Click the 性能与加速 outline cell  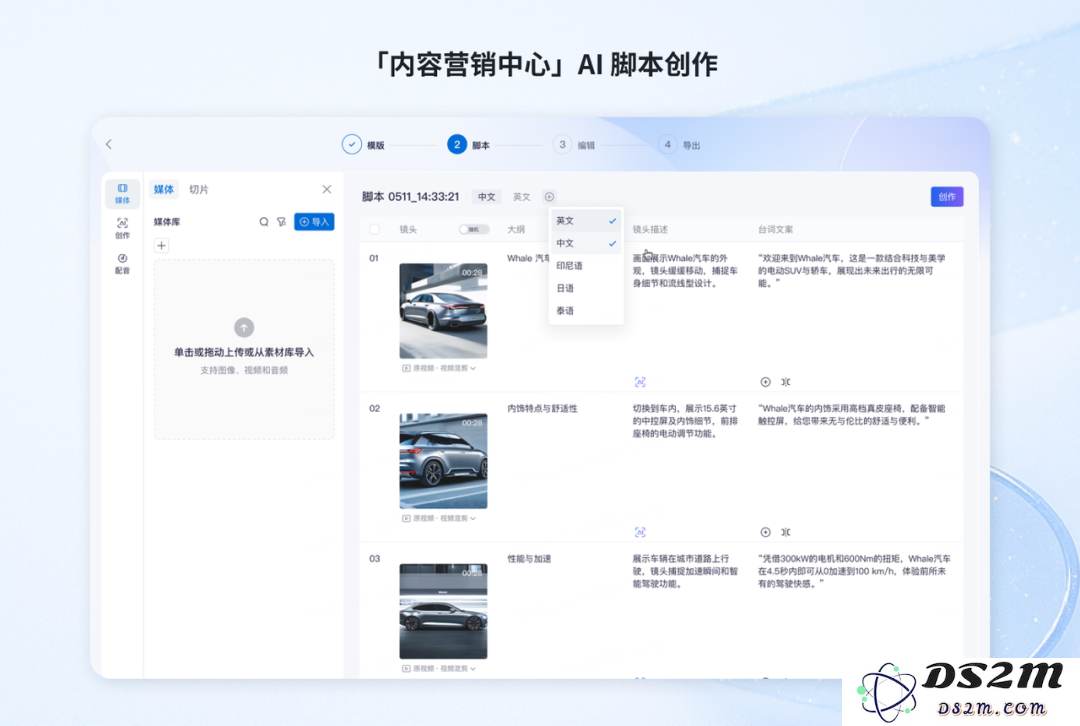[529, 559]
